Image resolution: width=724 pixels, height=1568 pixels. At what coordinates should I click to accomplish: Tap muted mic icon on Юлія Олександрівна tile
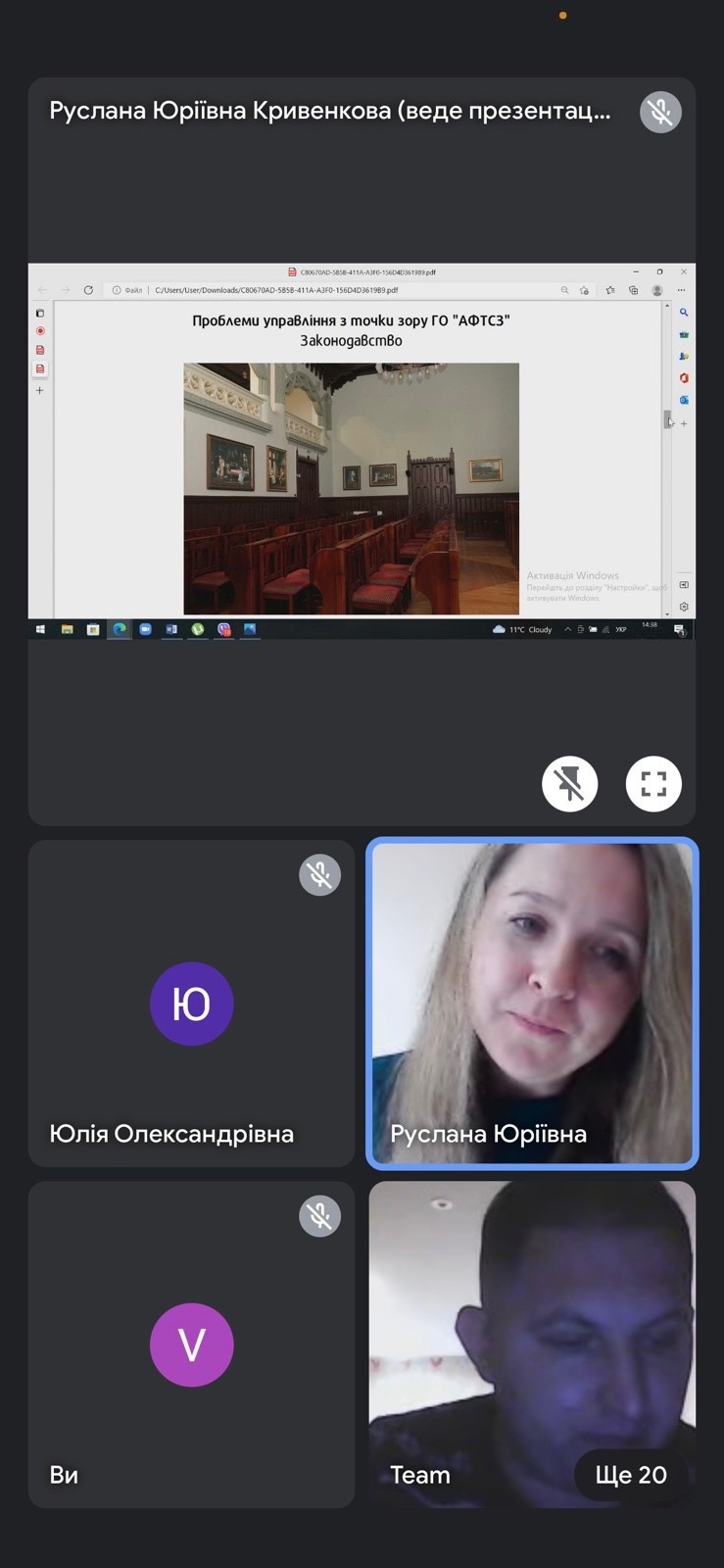pyautogui.click(x=319, y=875)
